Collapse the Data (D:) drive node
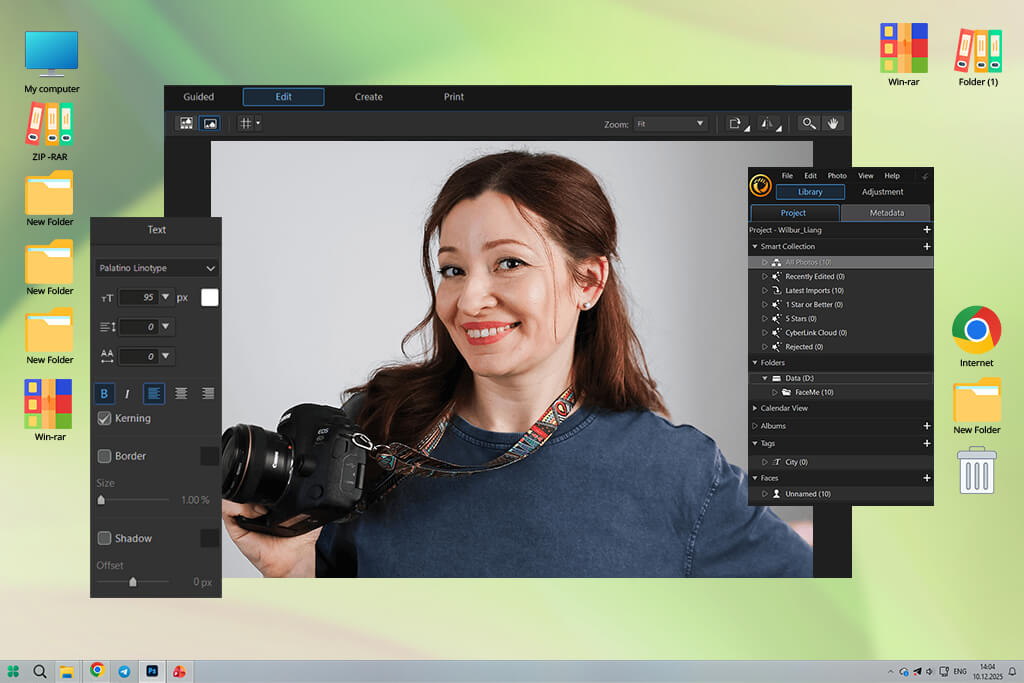This screenshot has height=683, width=1024. 765,378
